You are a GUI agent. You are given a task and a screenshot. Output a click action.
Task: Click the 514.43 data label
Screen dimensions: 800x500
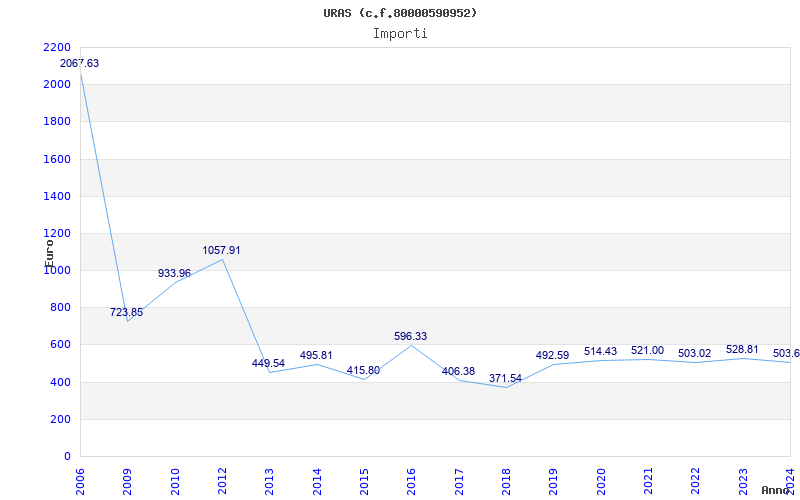[601, 352]
